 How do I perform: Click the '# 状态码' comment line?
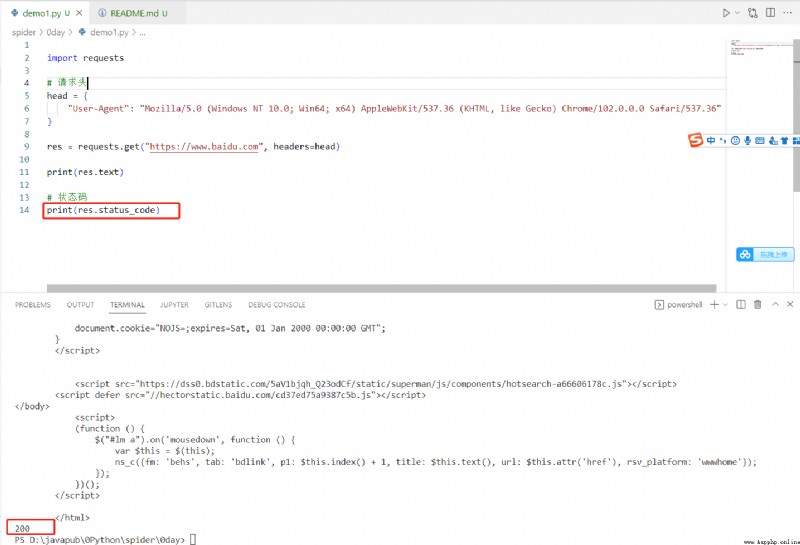67,197
